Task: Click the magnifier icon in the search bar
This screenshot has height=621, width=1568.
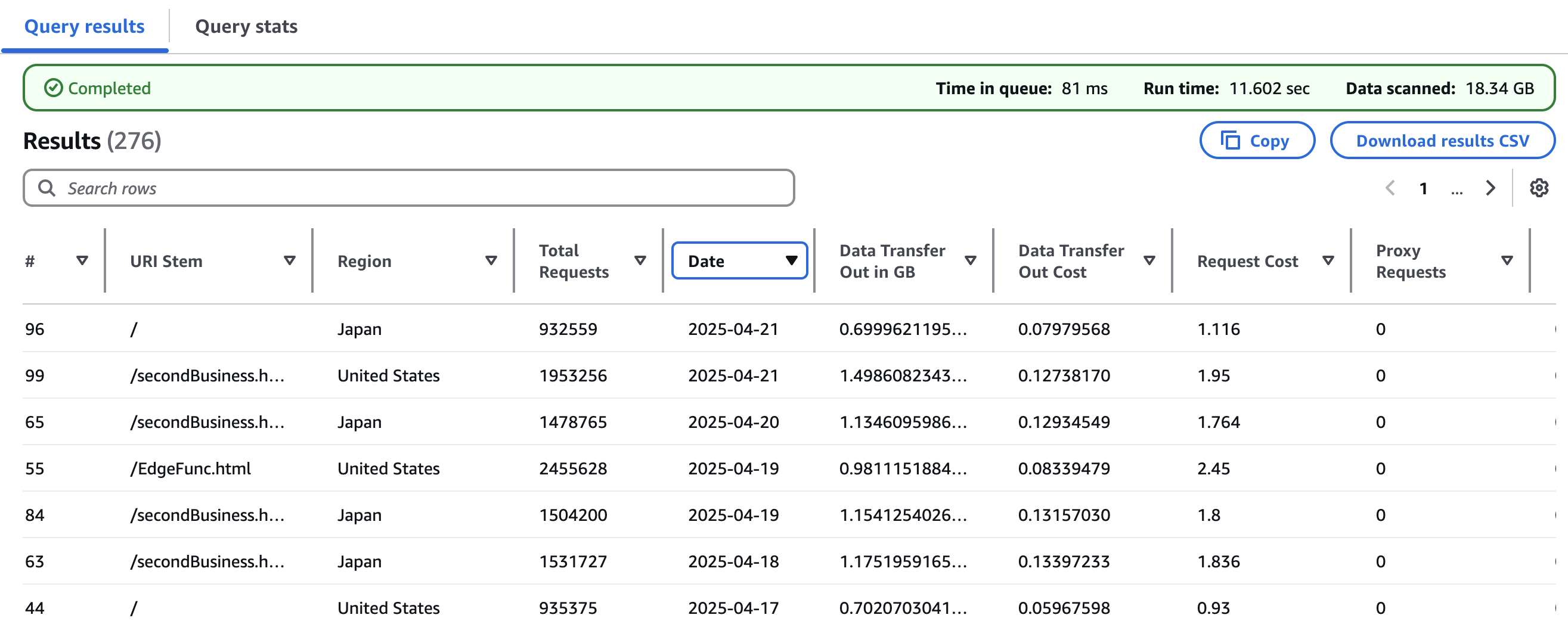Action: [48, 188]
